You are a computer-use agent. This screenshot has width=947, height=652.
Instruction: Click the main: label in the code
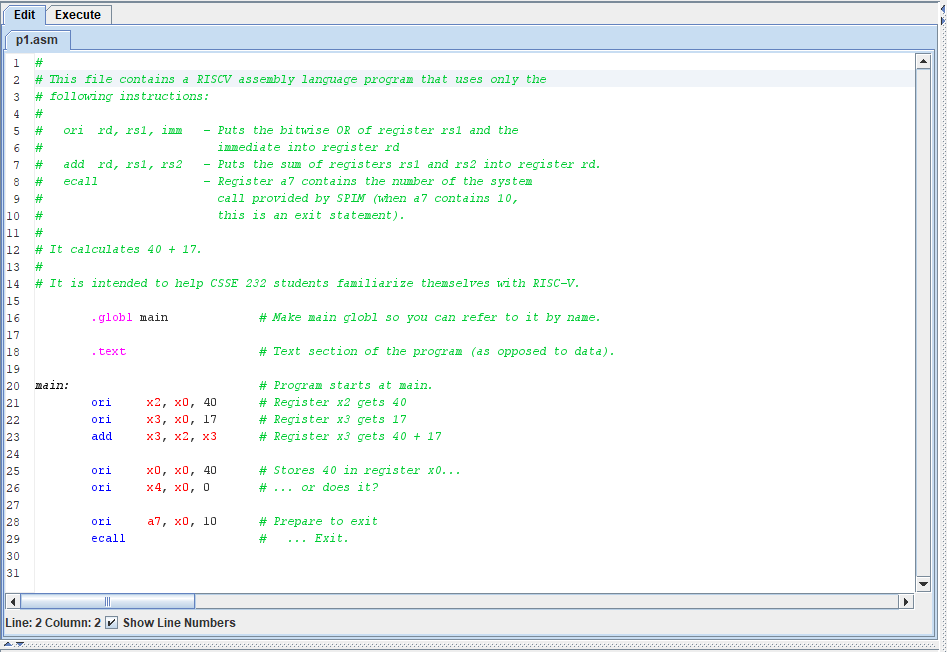pos(52,385)
